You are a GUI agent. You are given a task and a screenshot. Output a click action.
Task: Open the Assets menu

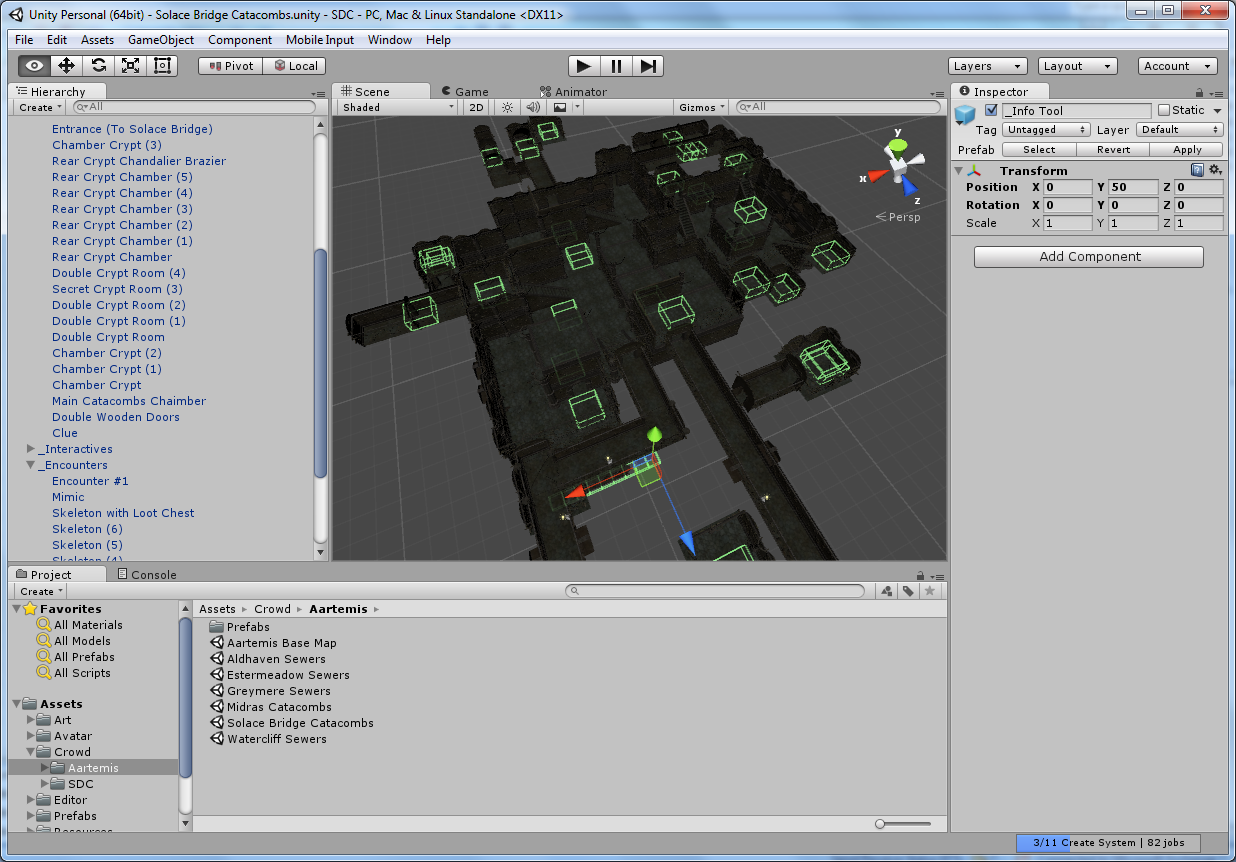click(97, 40)
